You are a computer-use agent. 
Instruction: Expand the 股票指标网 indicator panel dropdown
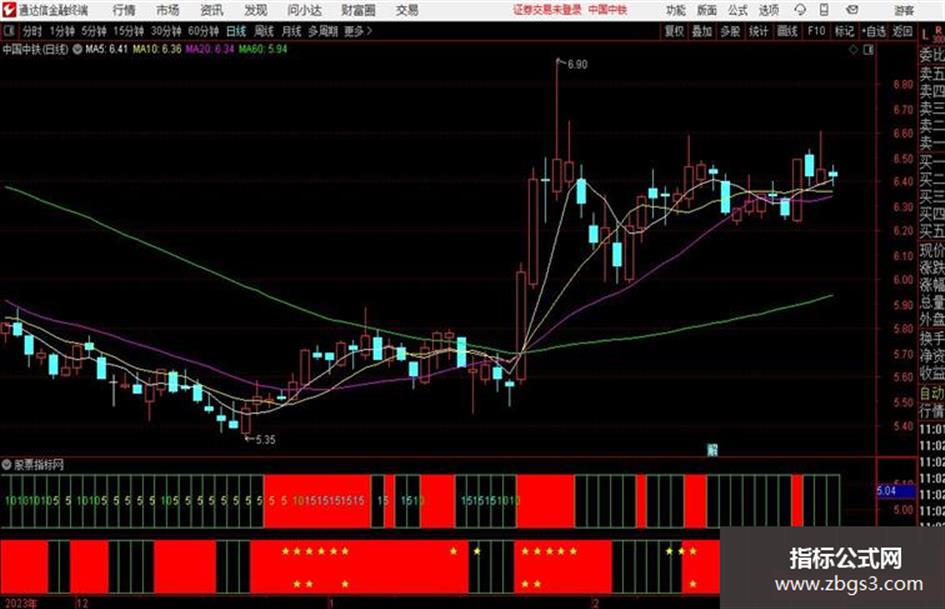coord(7,465)
